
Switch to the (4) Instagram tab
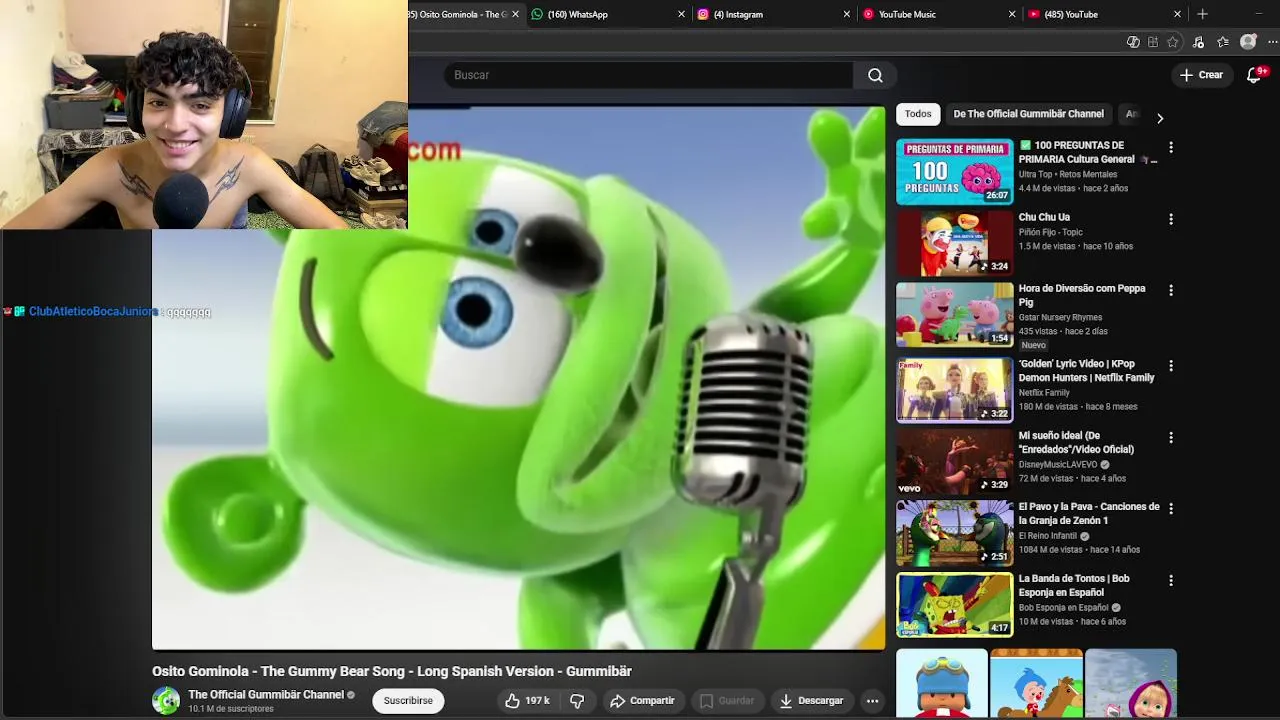pos(773,14)
